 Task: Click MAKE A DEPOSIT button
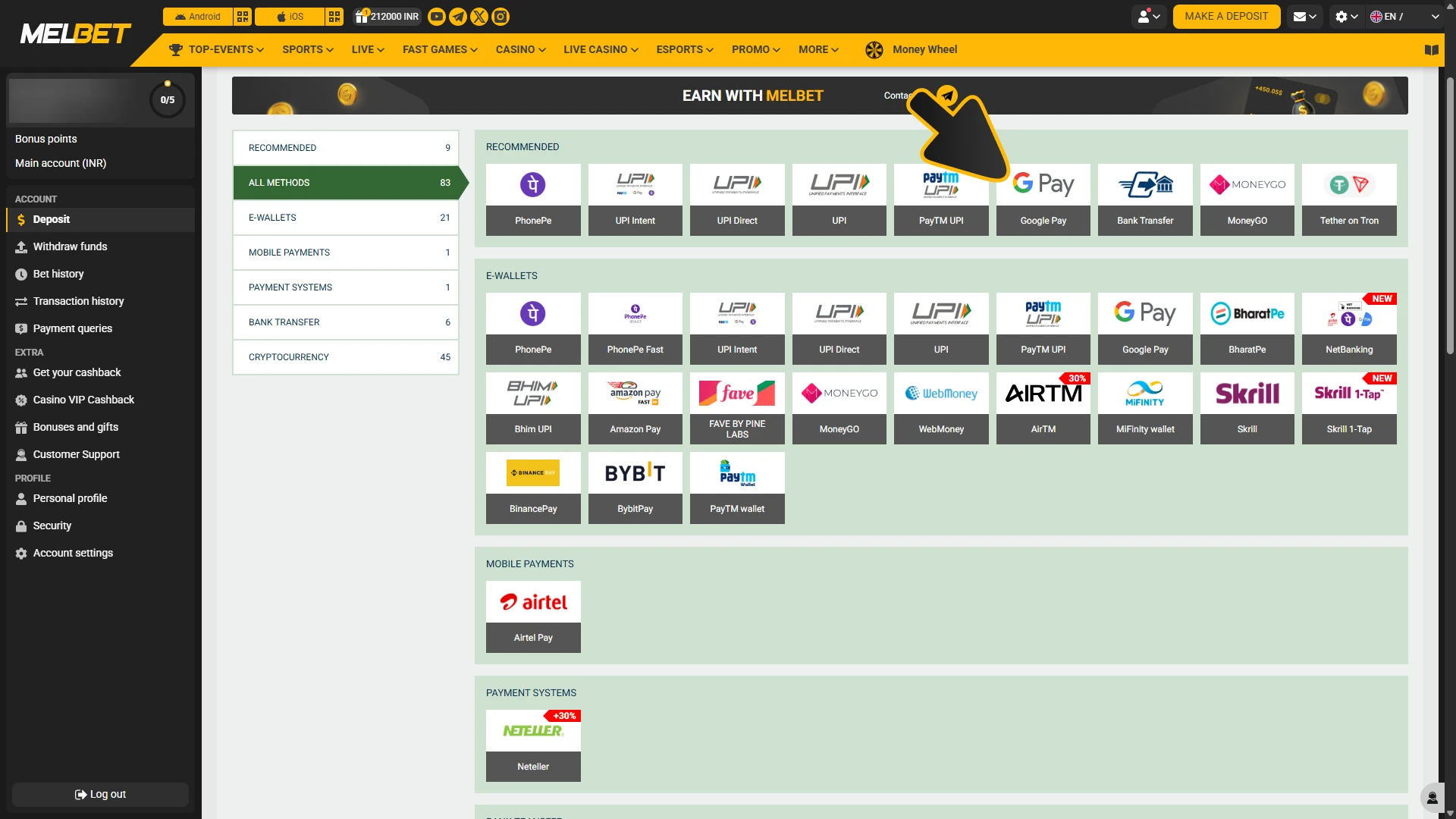pos(1226,17)
